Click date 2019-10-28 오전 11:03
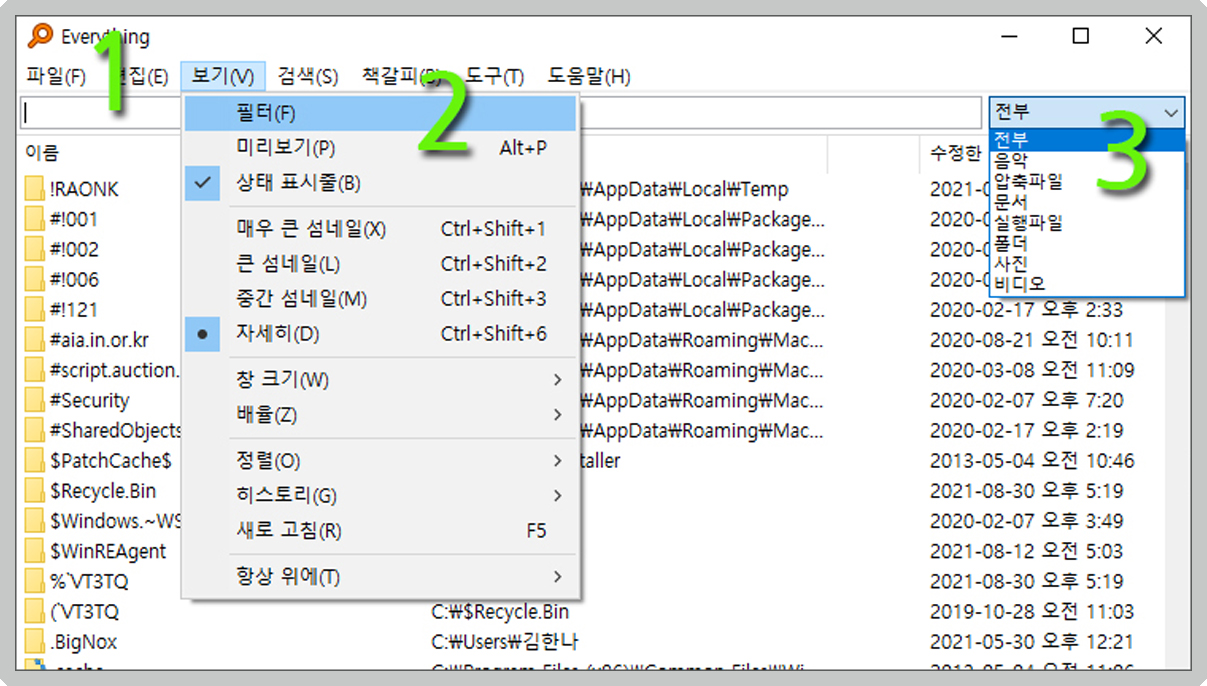 (x=1032, y=611)
